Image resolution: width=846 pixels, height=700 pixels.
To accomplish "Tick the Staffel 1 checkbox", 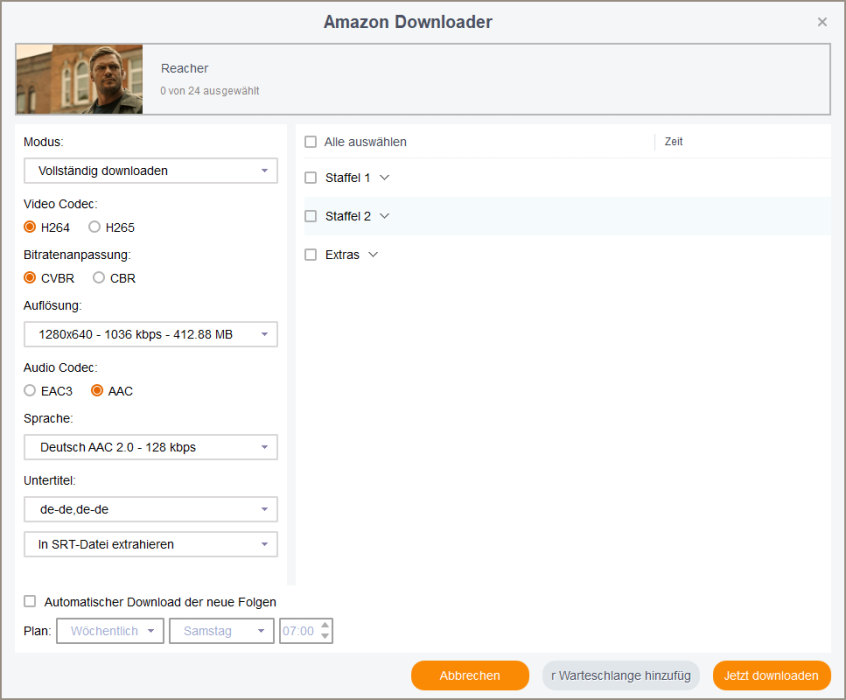I will (311, 178).
